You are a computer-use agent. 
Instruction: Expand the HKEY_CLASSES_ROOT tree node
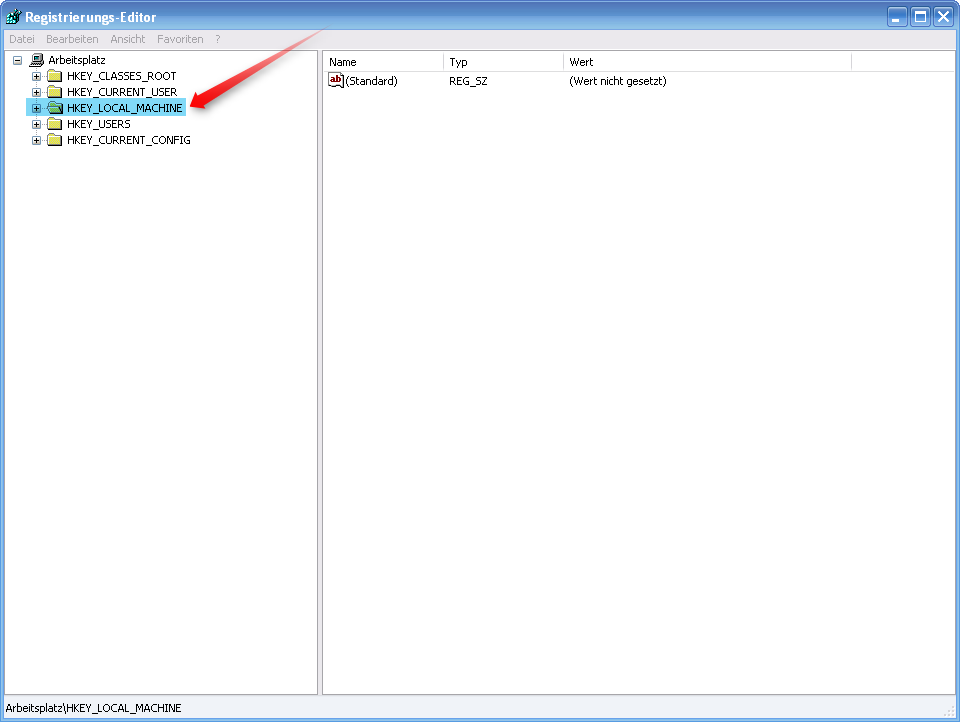point(35,75)
